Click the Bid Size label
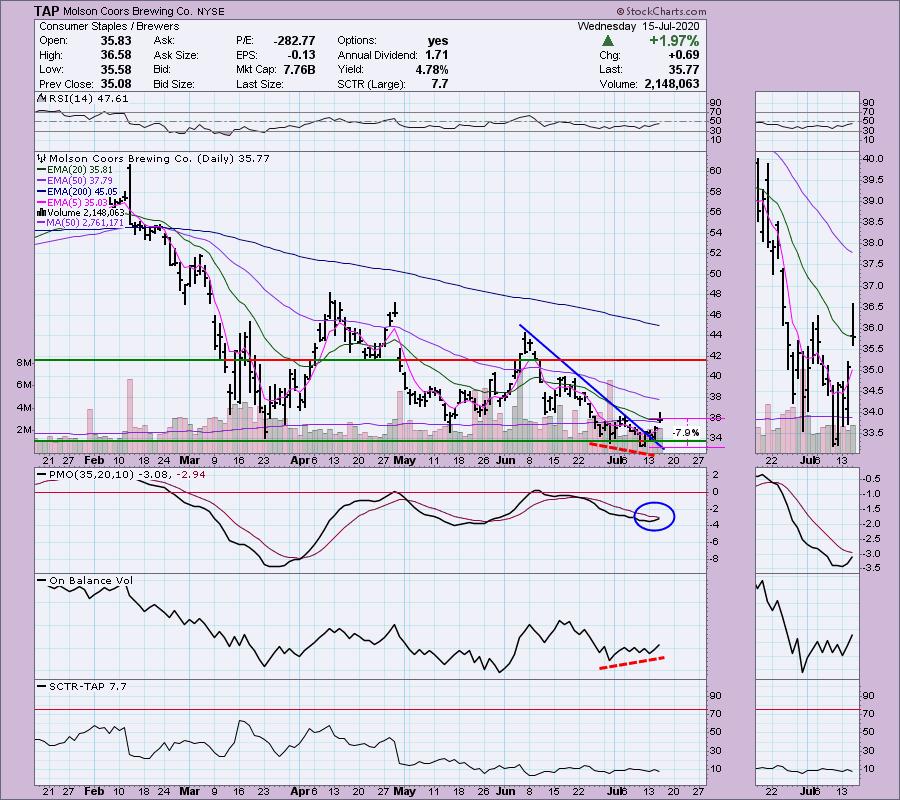This screenshot has width=900, height=800. click(x=174, y=84)
